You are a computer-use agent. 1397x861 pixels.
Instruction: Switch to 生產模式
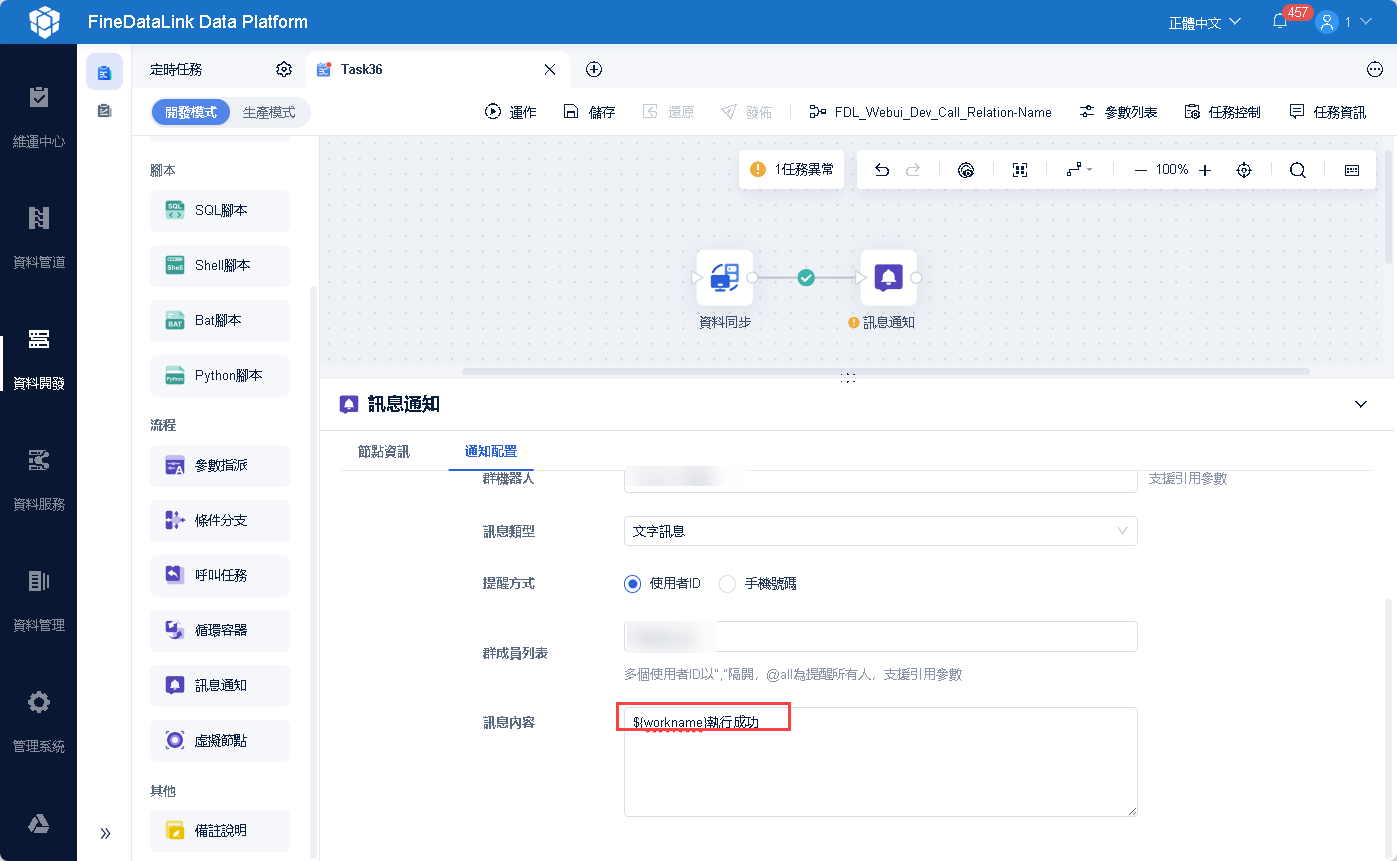coord(269,112)
